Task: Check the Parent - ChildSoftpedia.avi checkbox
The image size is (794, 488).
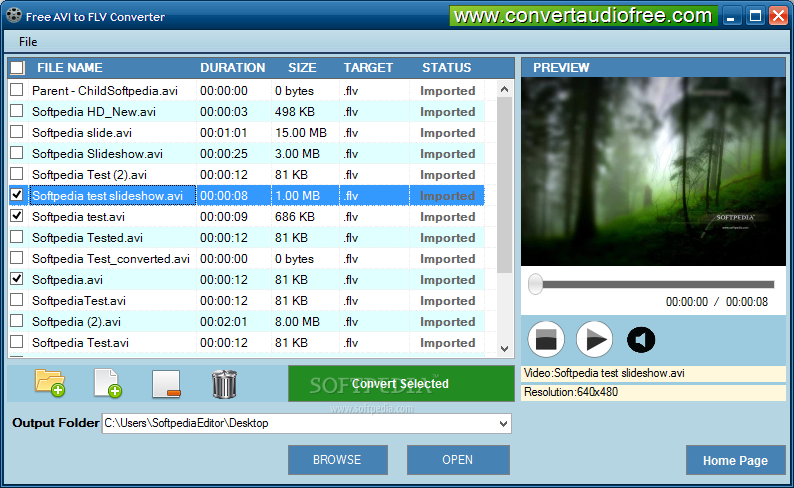Action: point(17,90)
